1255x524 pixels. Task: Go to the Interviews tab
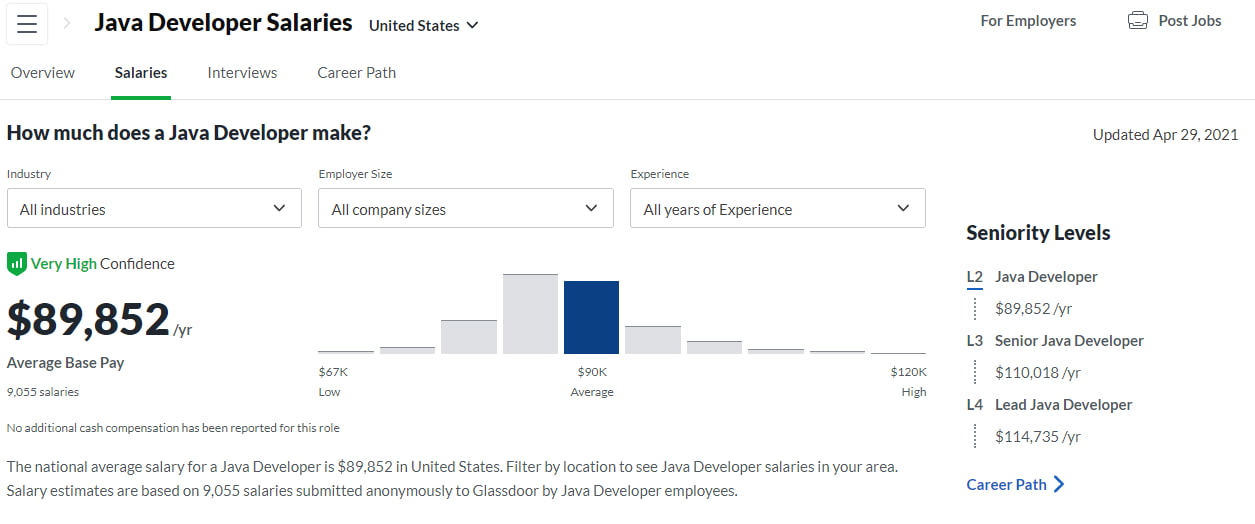[x=242, y=73]
